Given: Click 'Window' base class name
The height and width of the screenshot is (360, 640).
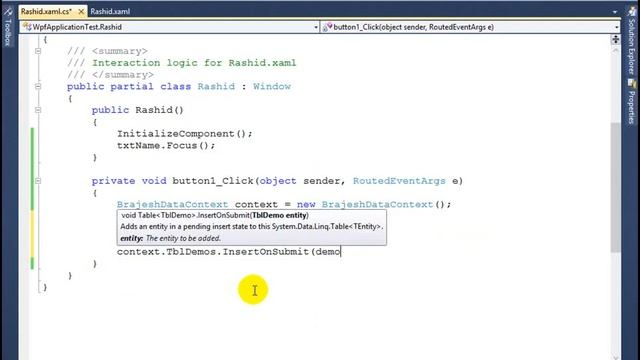Looking at the screenshot, I should tap(272, 87).
